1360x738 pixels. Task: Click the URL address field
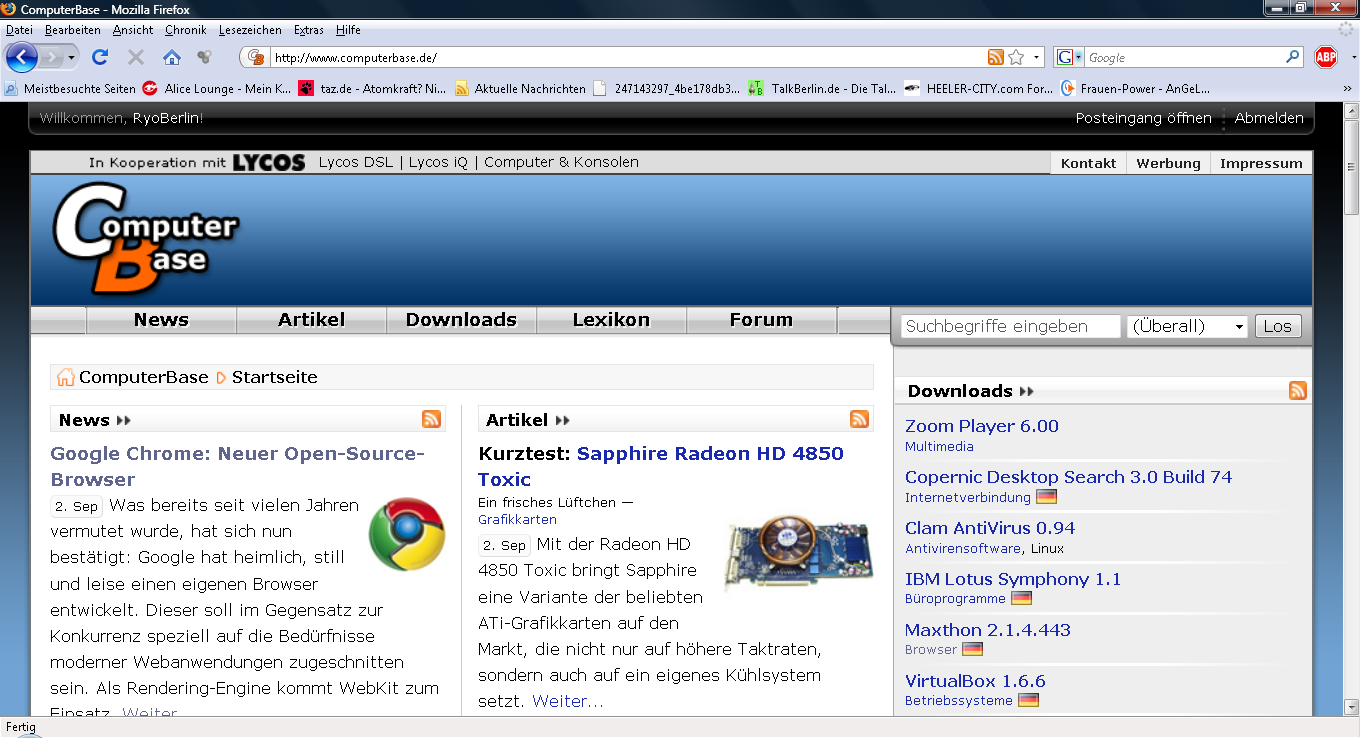[628, 57]
